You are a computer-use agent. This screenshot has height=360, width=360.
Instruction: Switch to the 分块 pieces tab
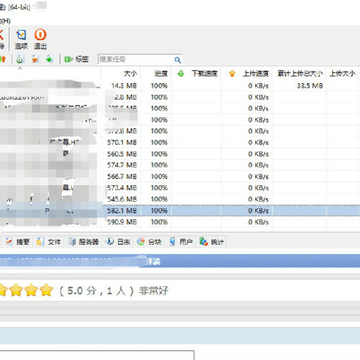tap(149, 242)
